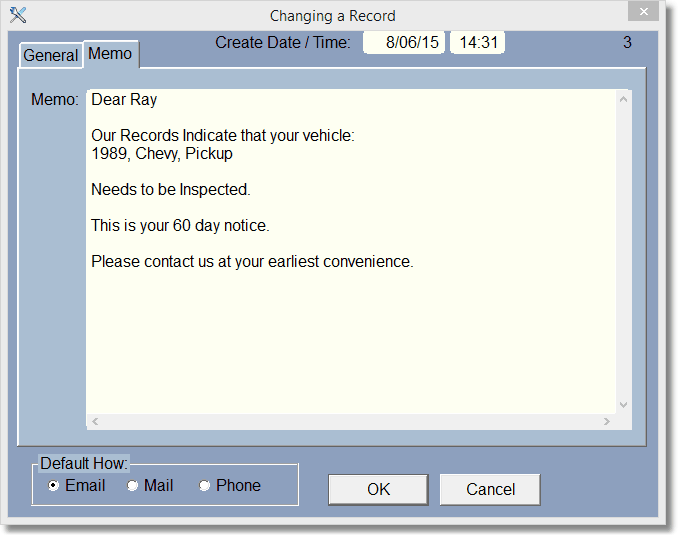
Task: Place cursor on the 'Dear Ray' line
Action: click(124, 100)
